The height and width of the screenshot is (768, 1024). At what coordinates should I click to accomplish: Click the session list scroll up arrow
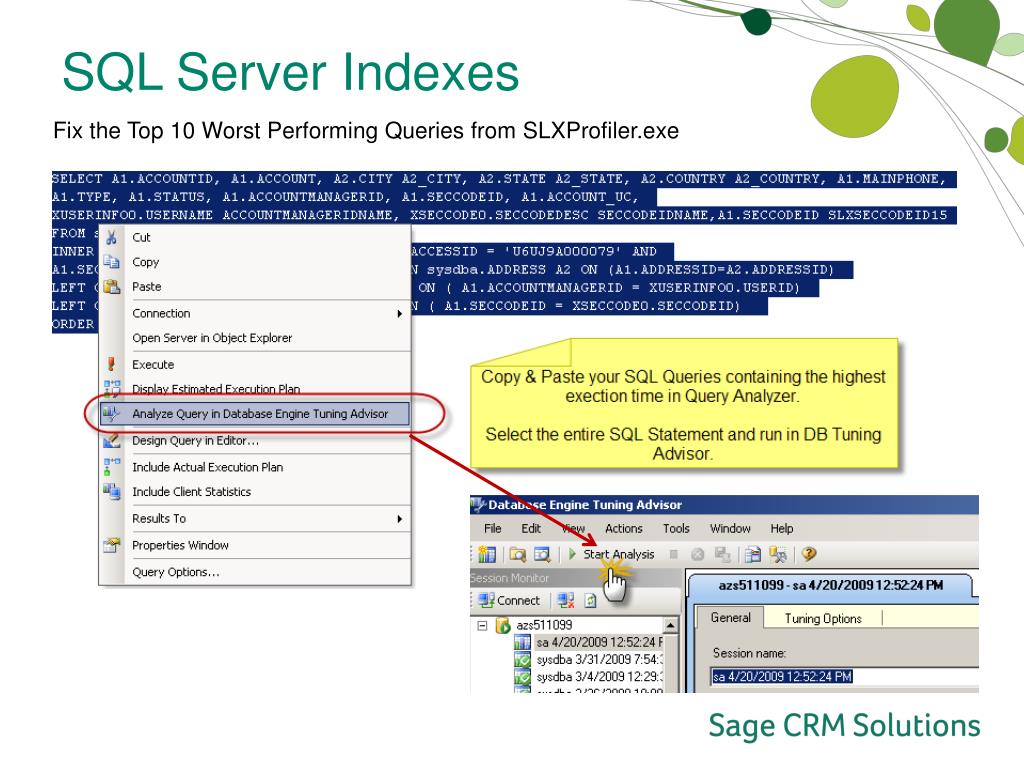670,626
